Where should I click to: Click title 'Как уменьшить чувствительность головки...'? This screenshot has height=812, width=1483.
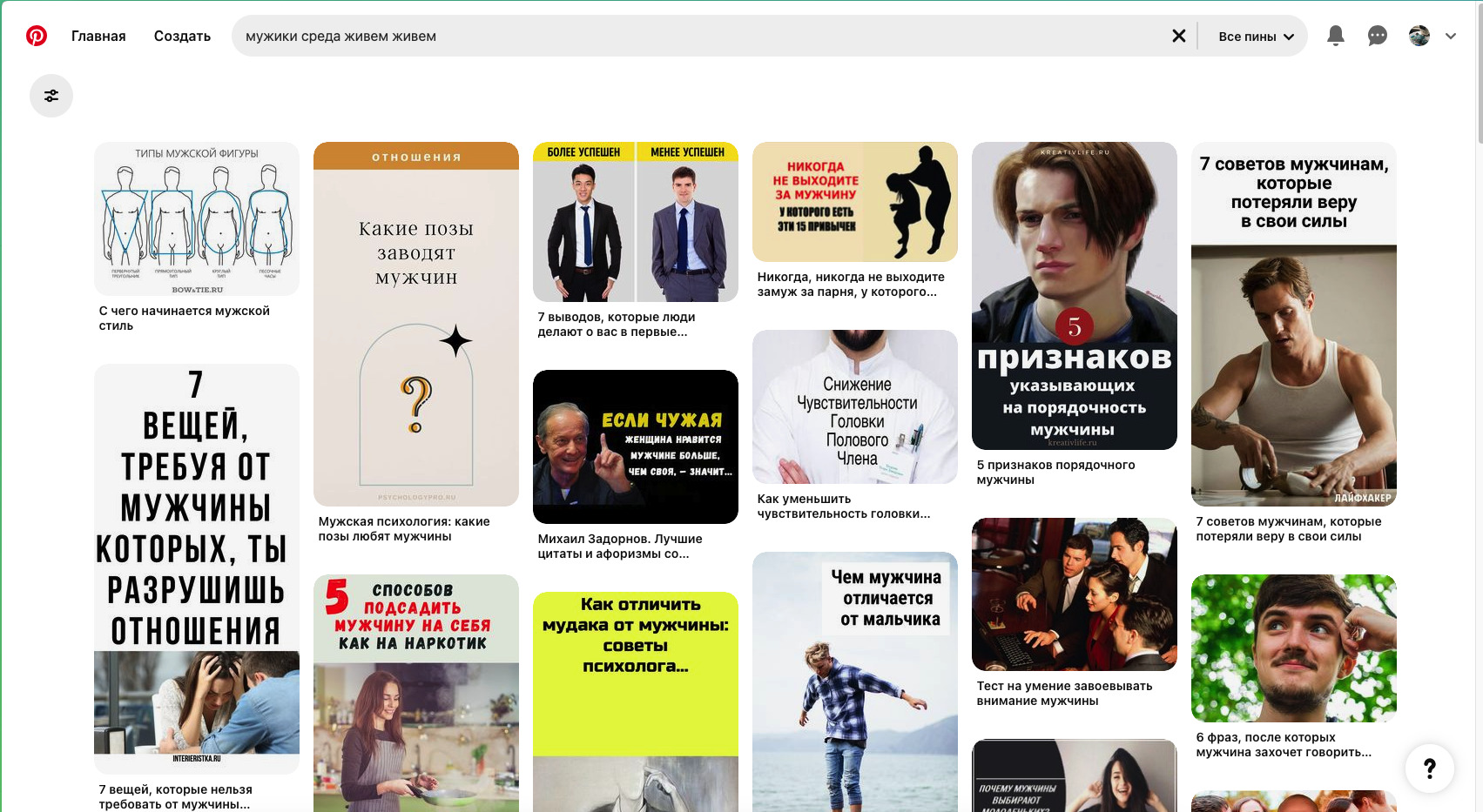844,507
